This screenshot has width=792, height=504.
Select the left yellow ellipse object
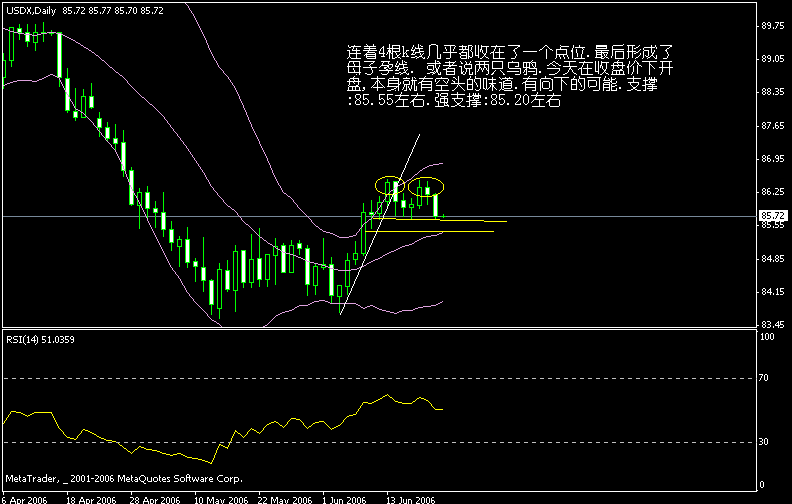[389, 185]
